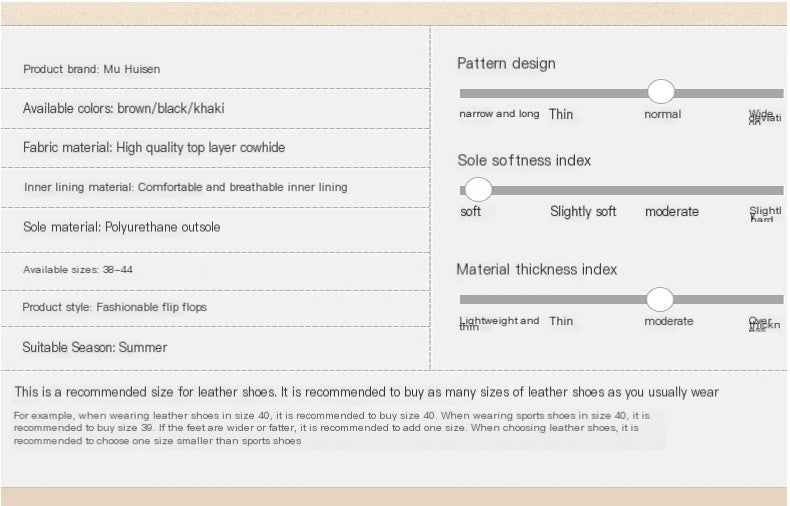Click "Thin" under Material thickness index
The image size is (790, 506).
click(561, 321)
